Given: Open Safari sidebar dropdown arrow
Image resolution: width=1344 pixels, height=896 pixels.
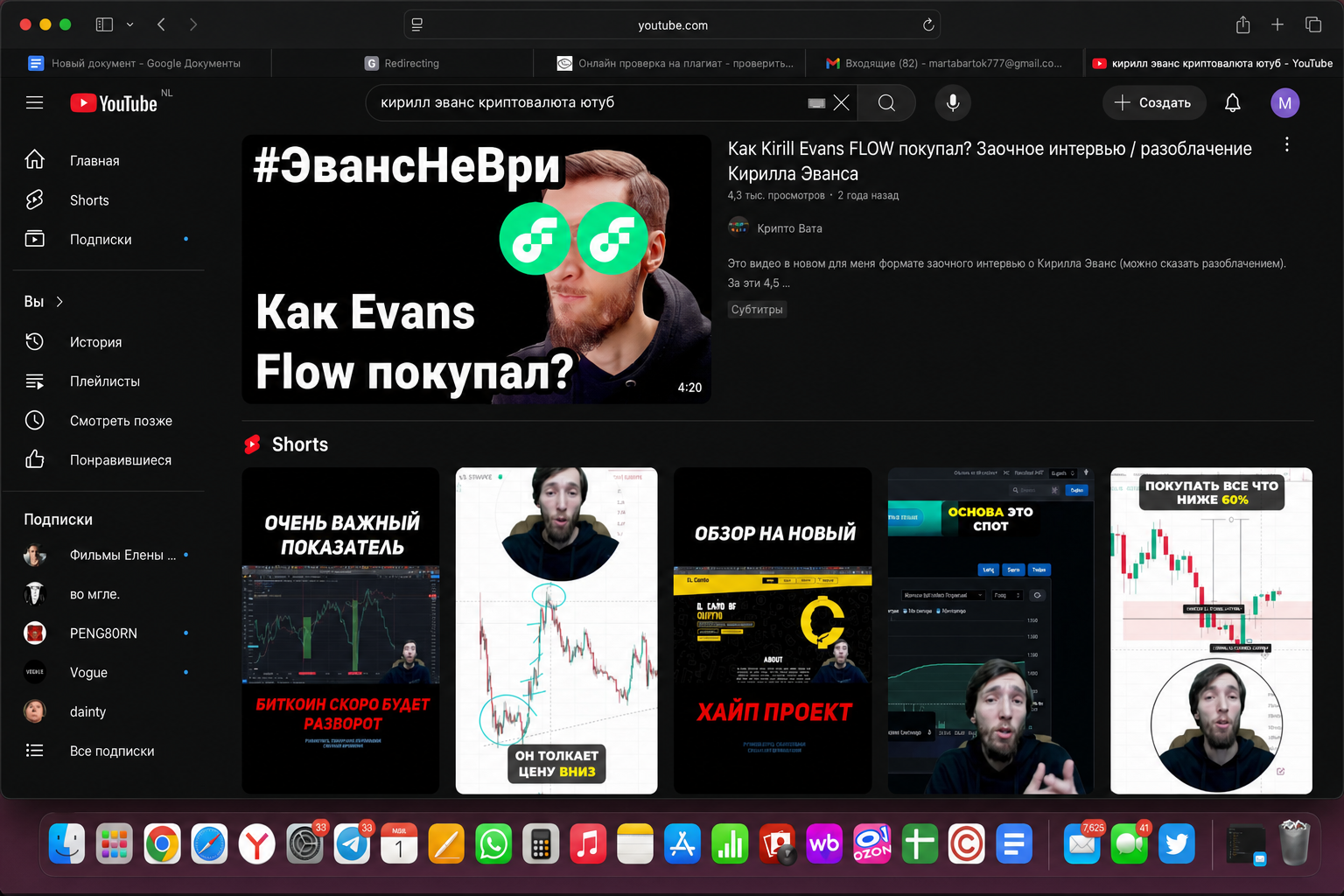Looking at the screenshot, I should (129, 24).
